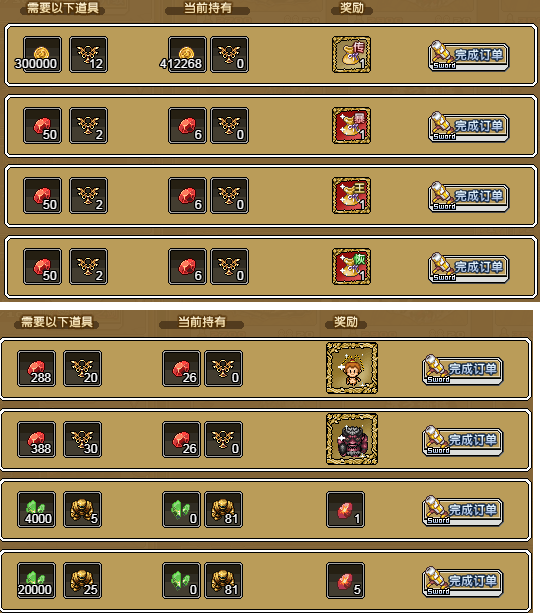Screen dimensions: 540x613
Task: Complete the order for the 暴 bag
Action: click(x=468, y=127)
